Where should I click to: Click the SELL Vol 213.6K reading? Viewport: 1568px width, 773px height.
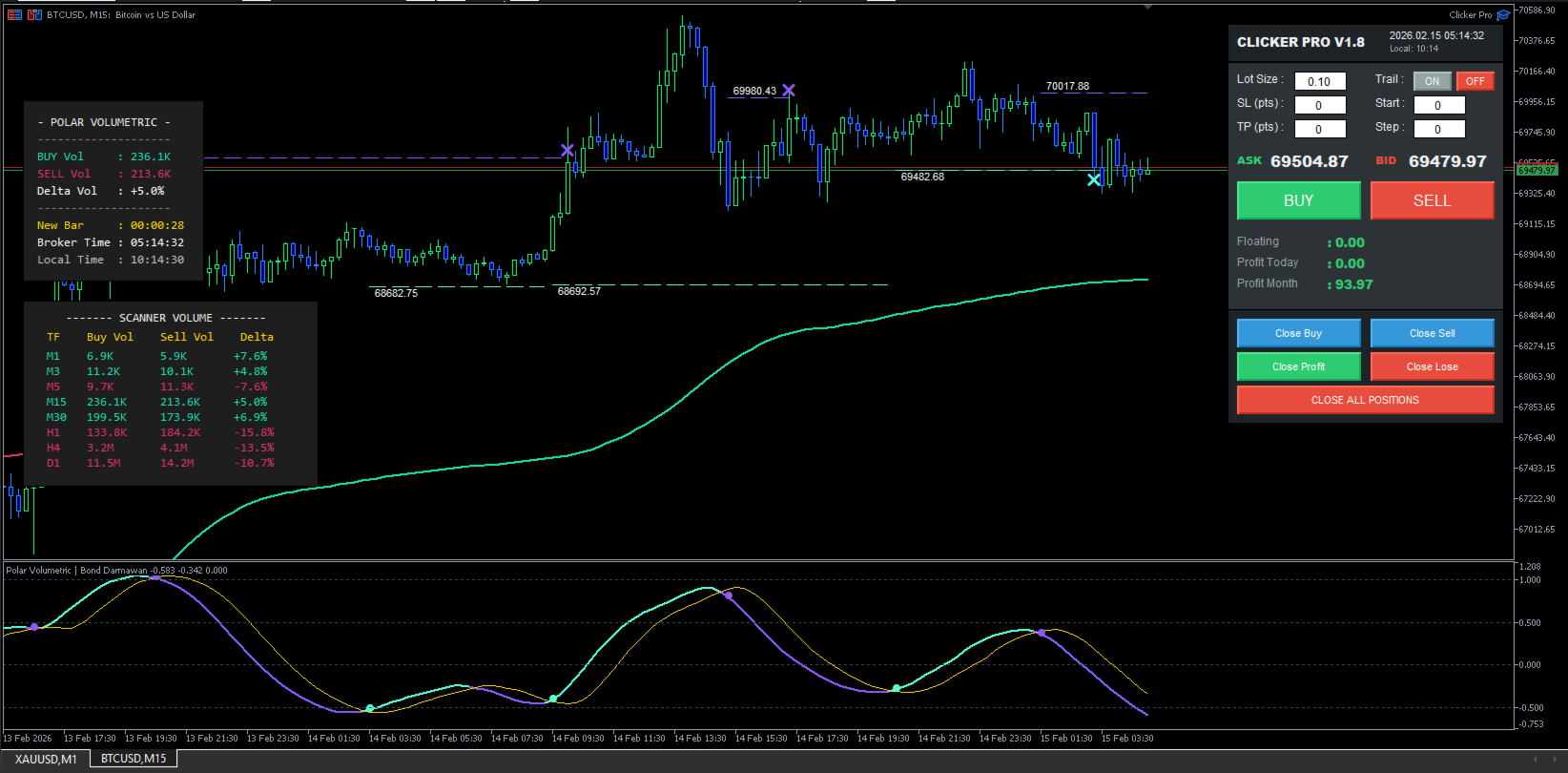coord(104,174)
